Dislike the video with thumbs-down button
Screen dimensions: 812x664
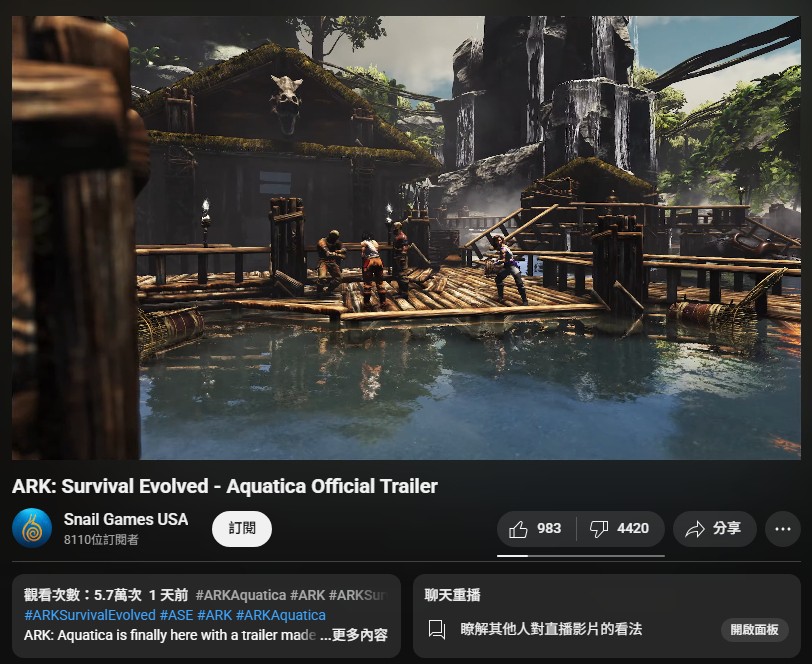620,529
